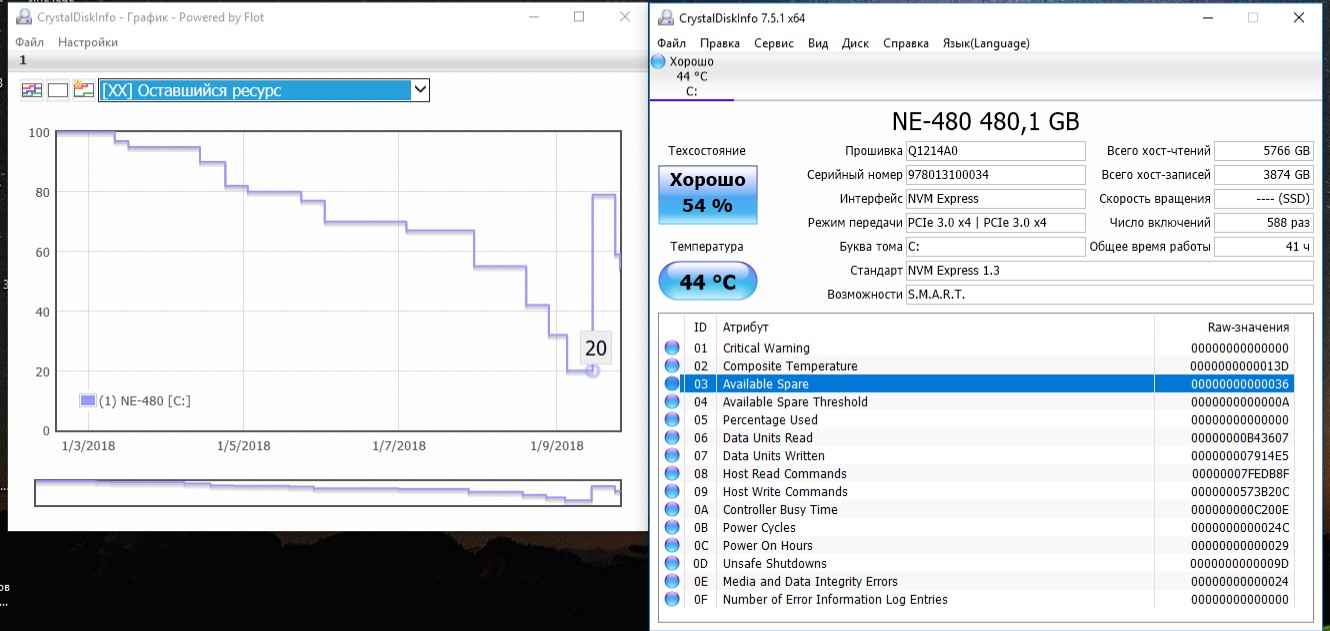Click the ID column header

point(700,327)
